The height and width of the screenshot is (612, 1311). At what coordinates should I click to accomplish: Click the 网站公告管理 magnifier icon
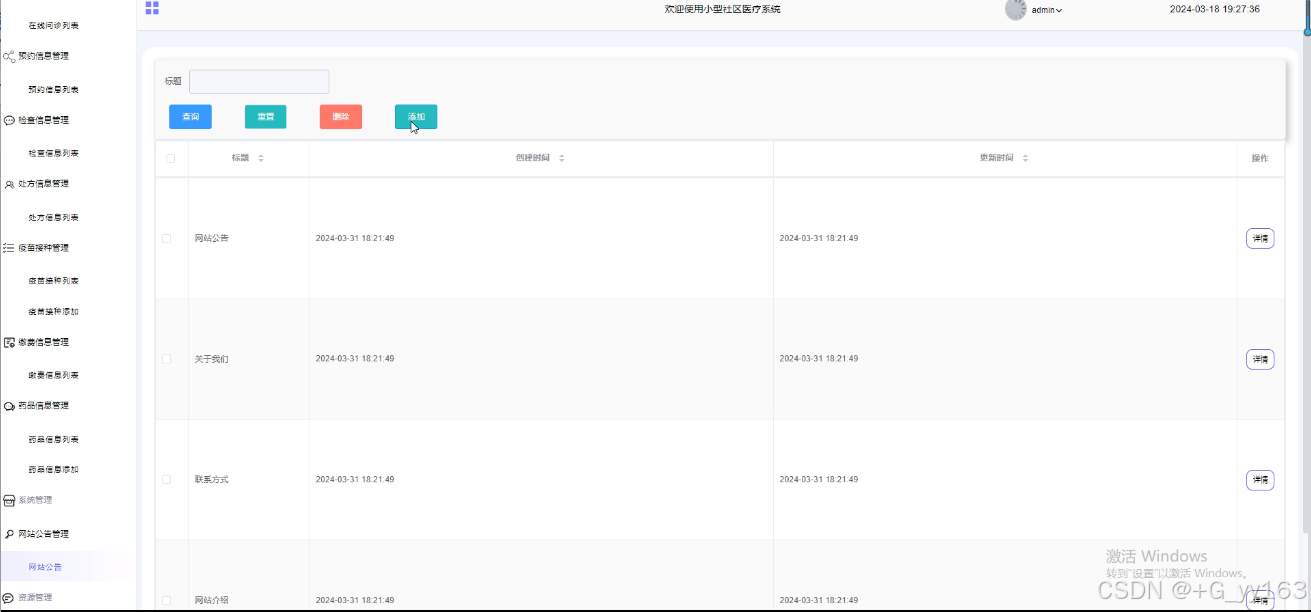pyautogui.click(x=9, y=535)
